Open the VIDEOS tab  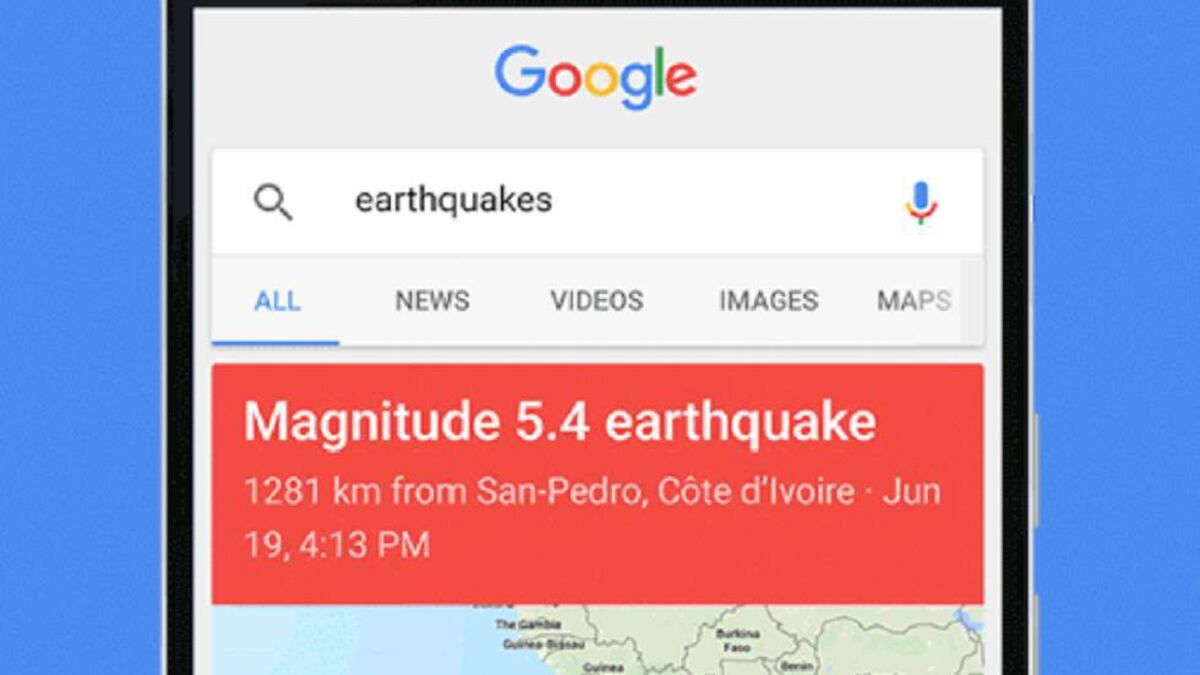click(x=597, y=300)
